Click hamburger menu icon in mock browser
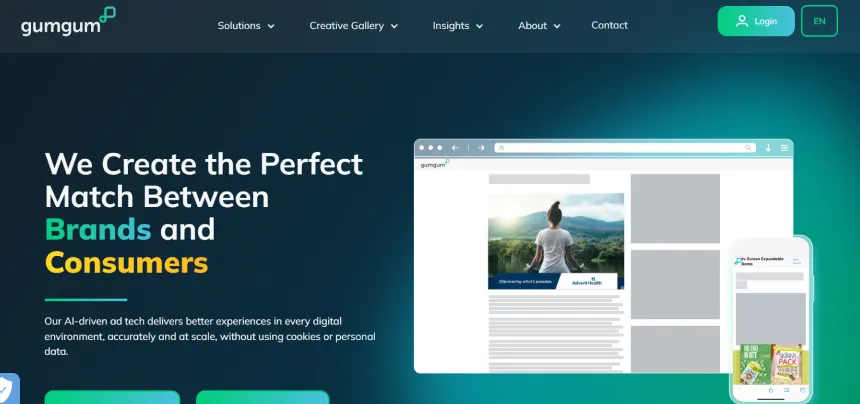This screenshot has width=860, height=404. (x=783, y=147)
